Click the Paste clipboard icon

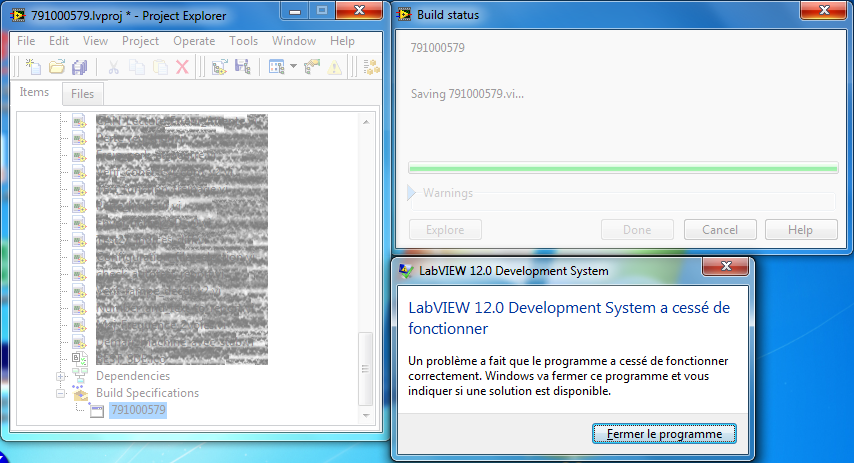(160, 67)
